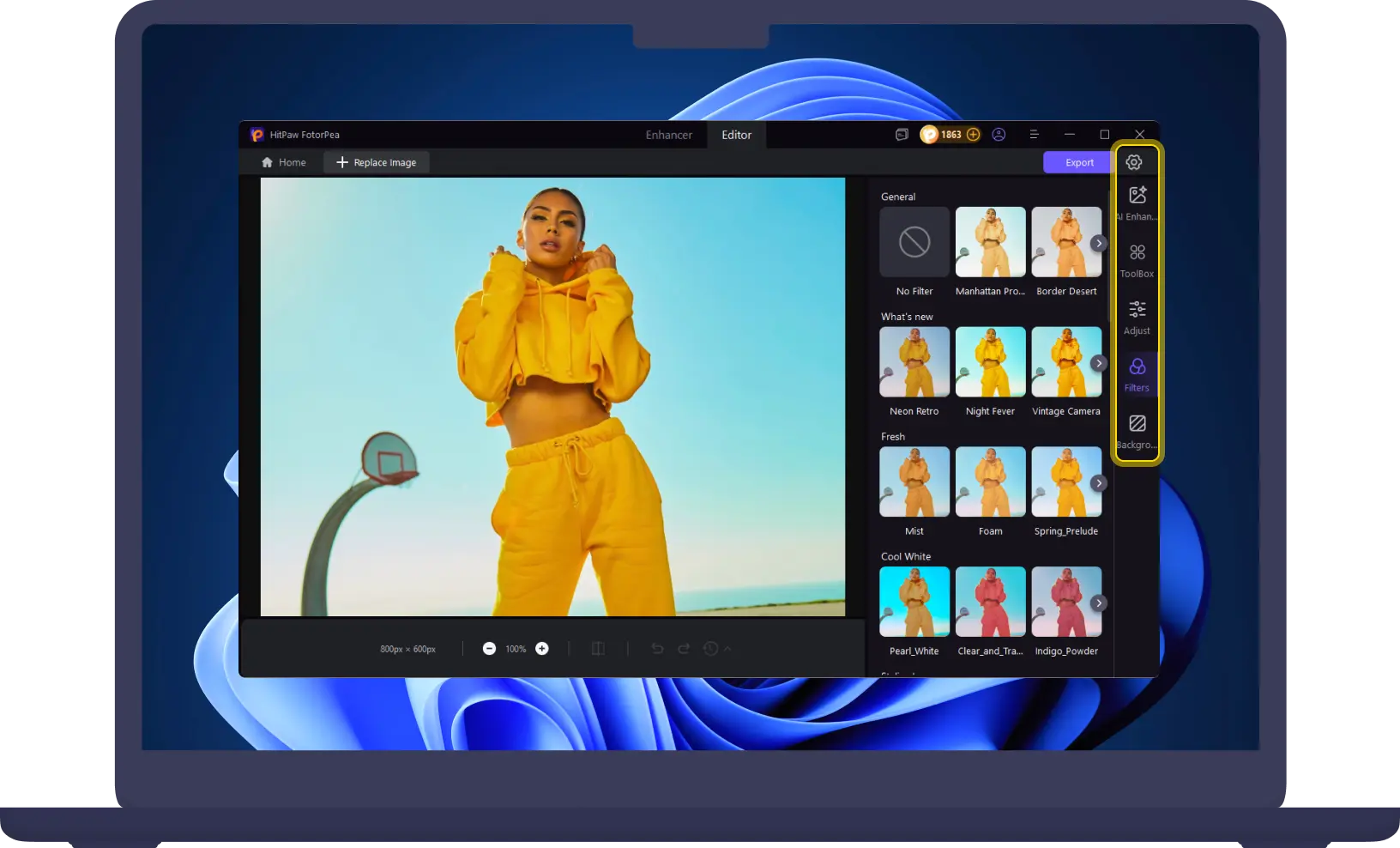Expand the Cool White filters row
Screen dimensions: 1400x848
(1099, 603)
